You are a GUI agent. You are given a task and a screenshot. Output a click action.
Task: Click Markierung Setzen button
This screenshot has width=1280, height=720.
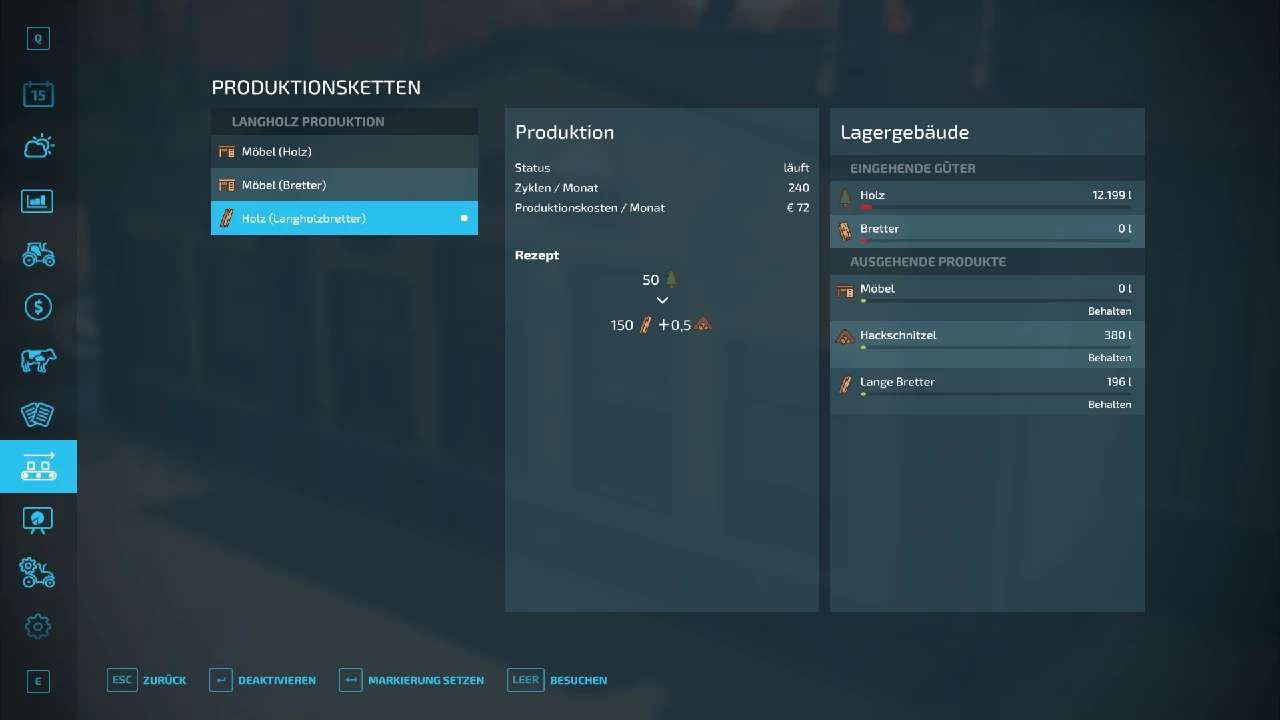(x=411, y=680)
